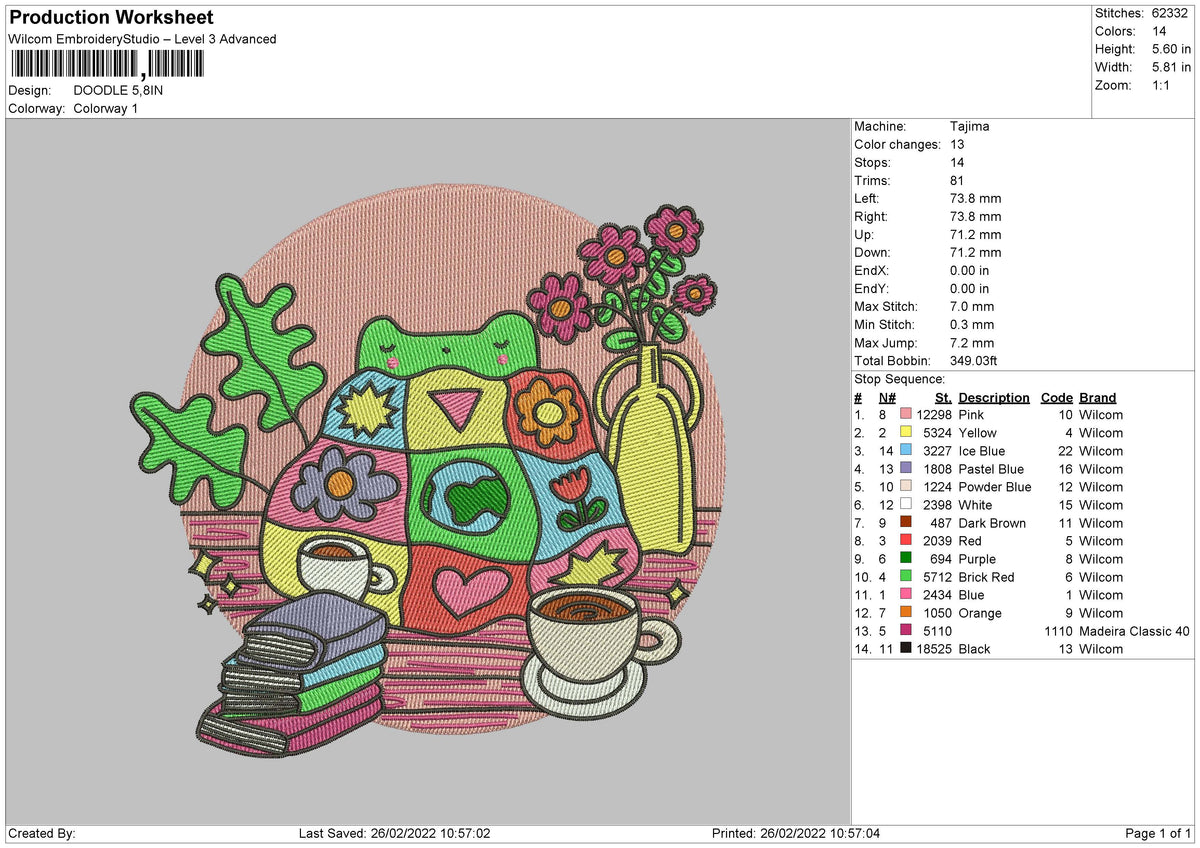Select the Orange thread color swatch
Viewport: 1200px width, 848px height.
point(906,613)
